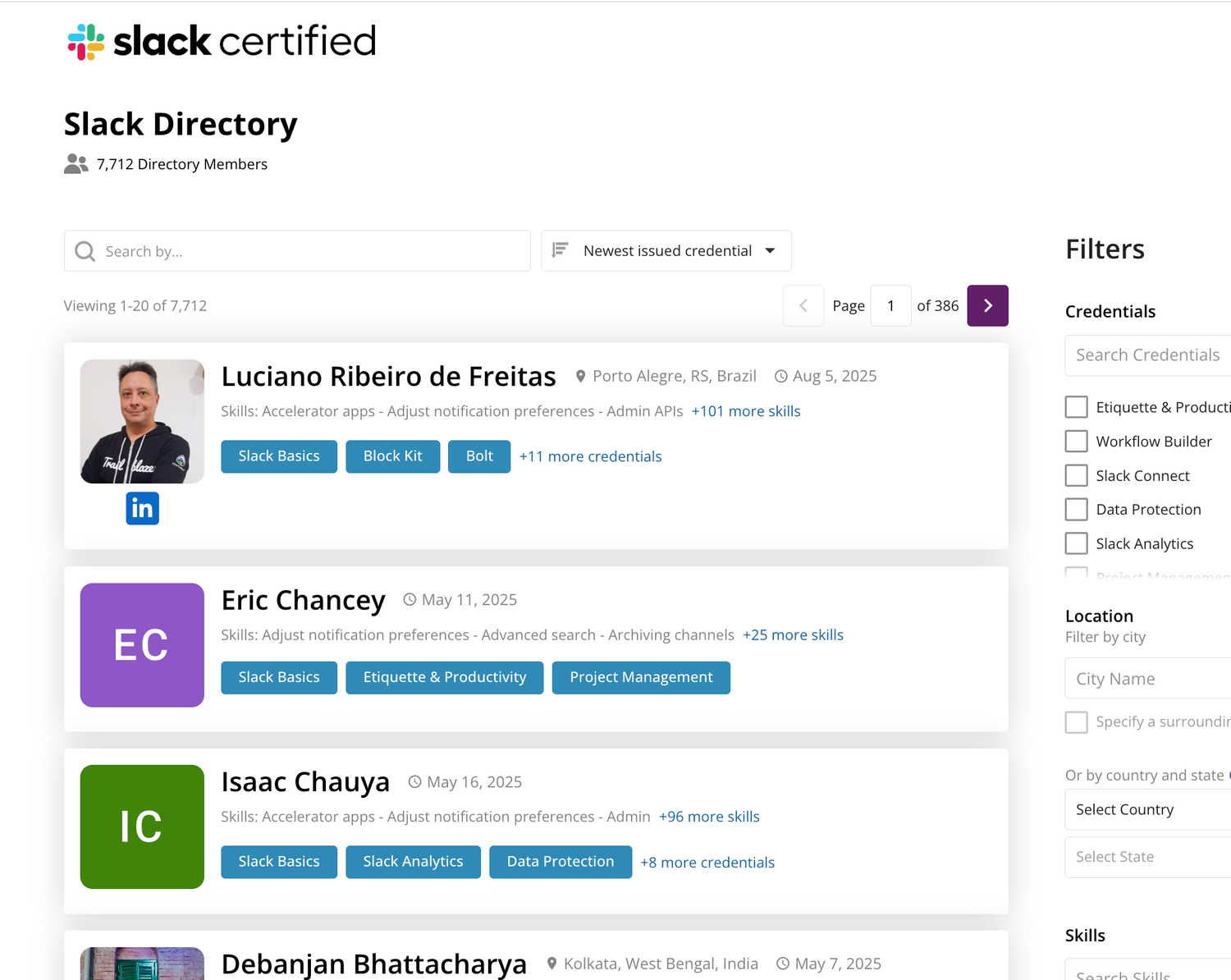The height and width of the screenshot is (980, 1231).
Task: Click Luciano's profile photo
Action: (x=142, y=421)
